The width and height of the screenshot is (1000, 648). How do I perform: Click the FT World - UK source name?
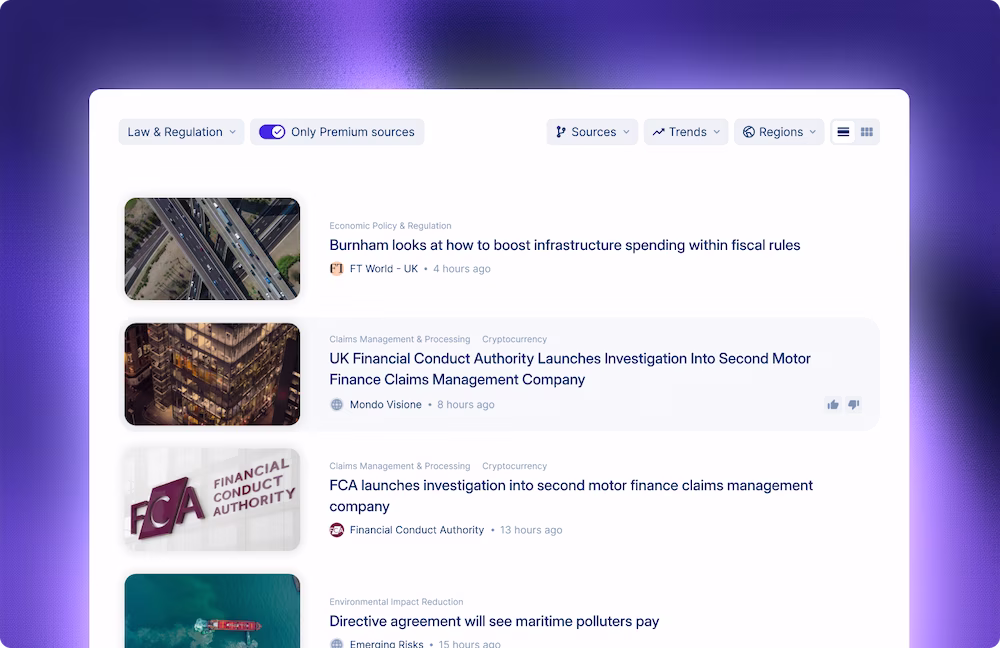384,269
